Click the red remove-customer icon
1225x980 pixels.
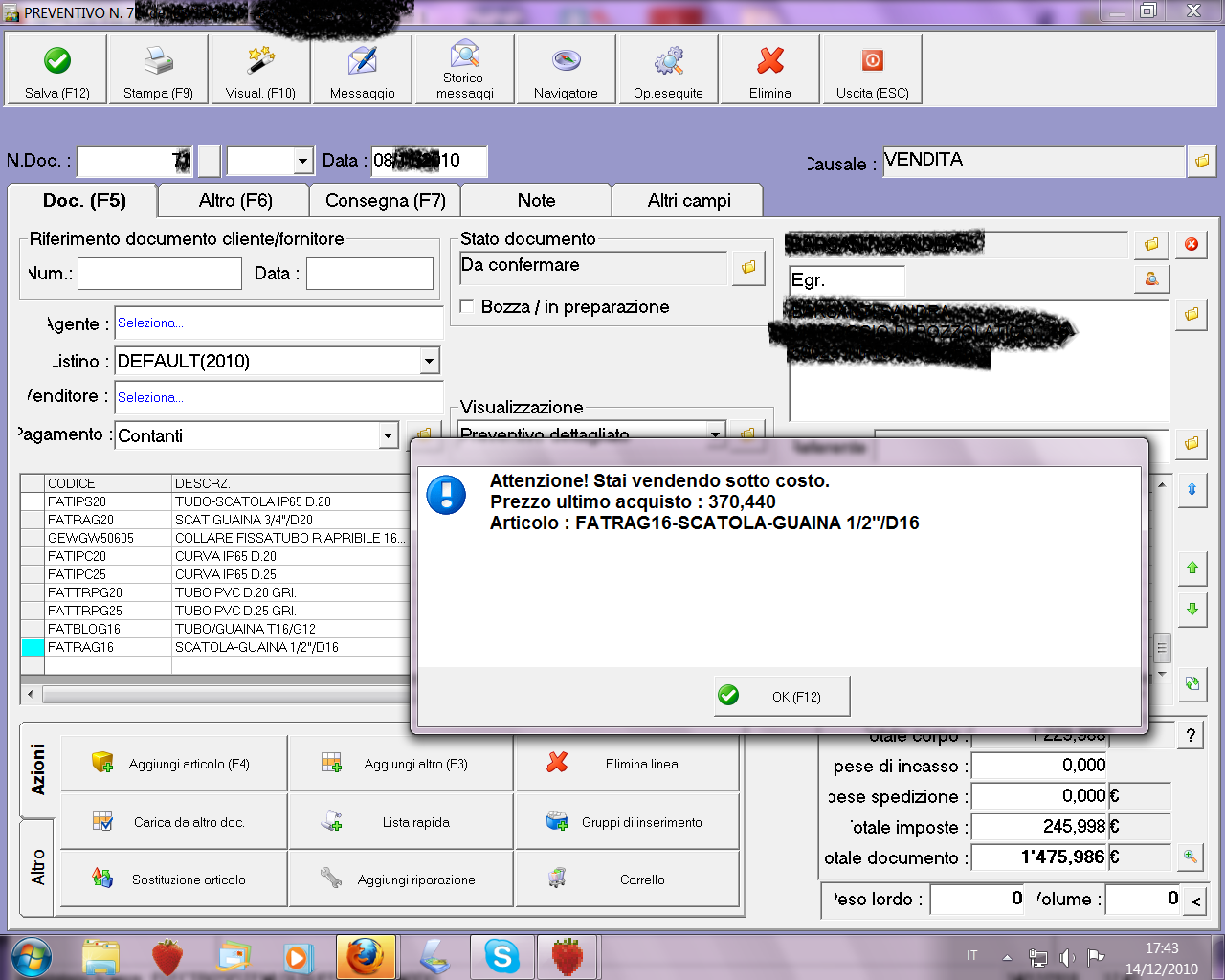click(1192, 244)
